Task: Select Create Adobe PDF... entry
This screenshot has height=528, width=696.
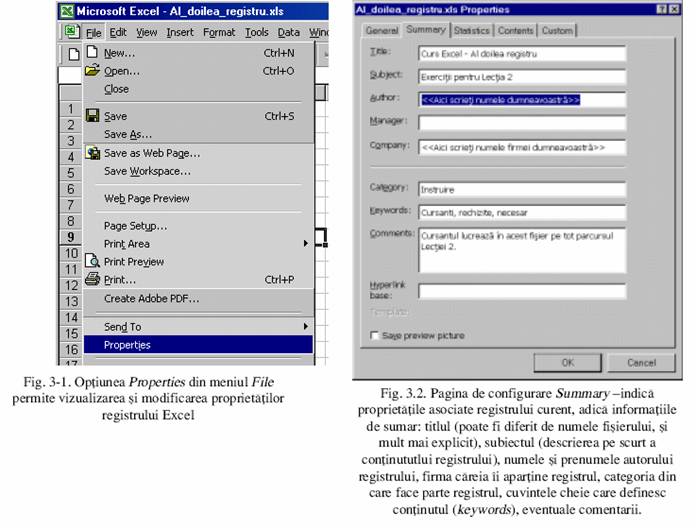Action: point(198,299)
